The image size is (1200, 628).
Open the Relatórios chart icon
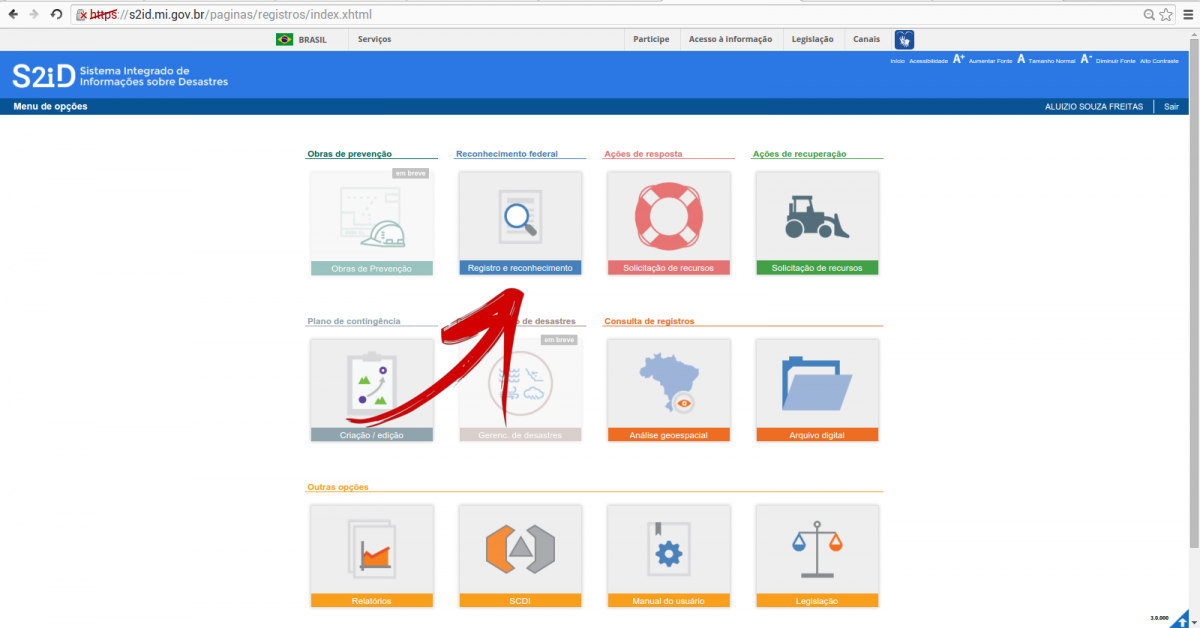tap(372, 551)
